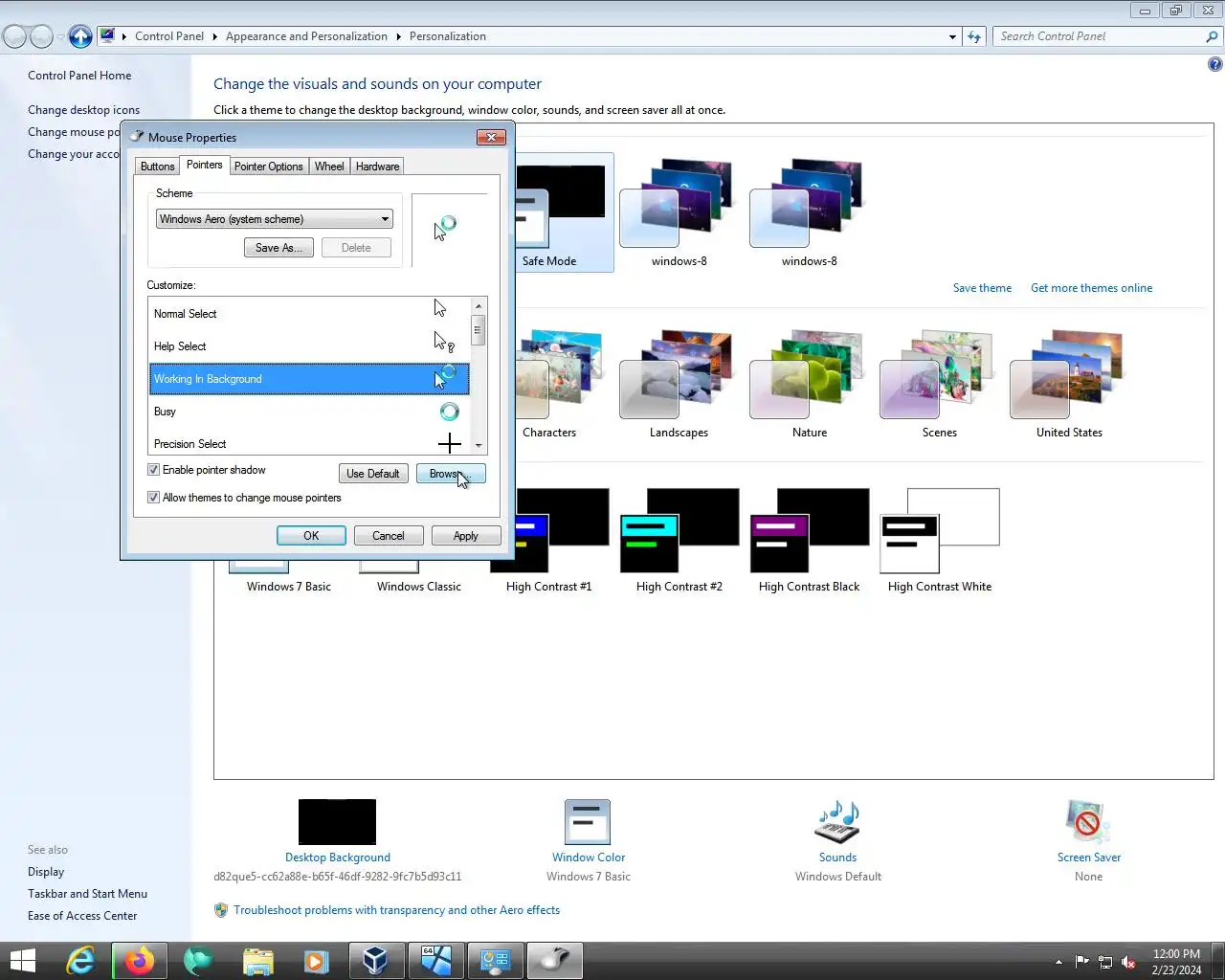The image size is (1225, 980).
Task: Switch to the Buttons tab
Action: [x=157, y=167]
